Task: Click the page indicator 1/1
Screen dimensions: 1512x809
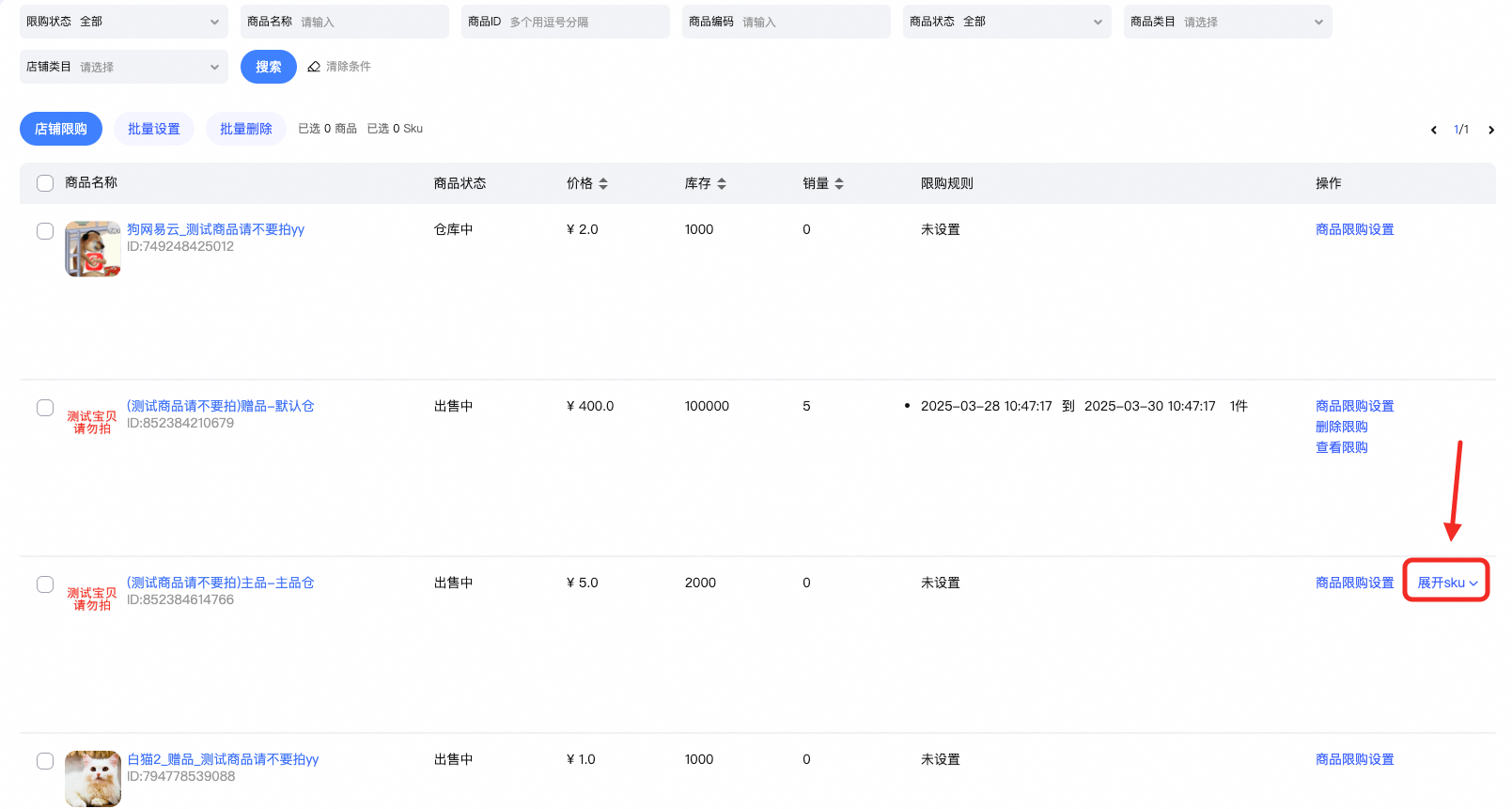Action: (1461, 130)
